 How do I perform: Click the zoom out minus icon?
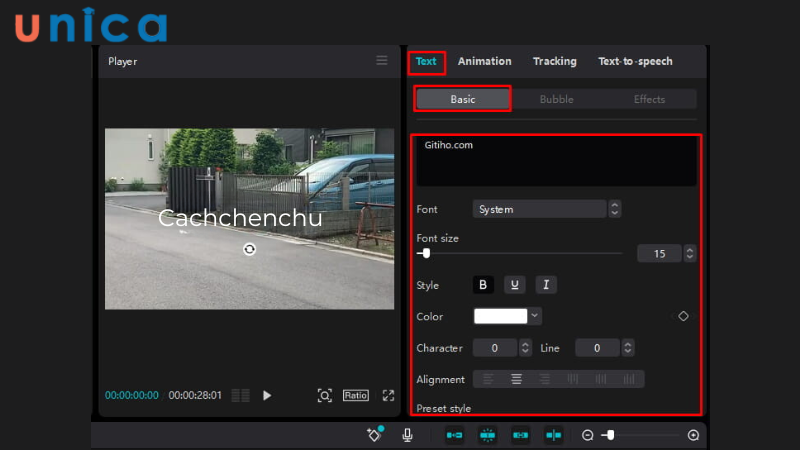coord(588,435)
